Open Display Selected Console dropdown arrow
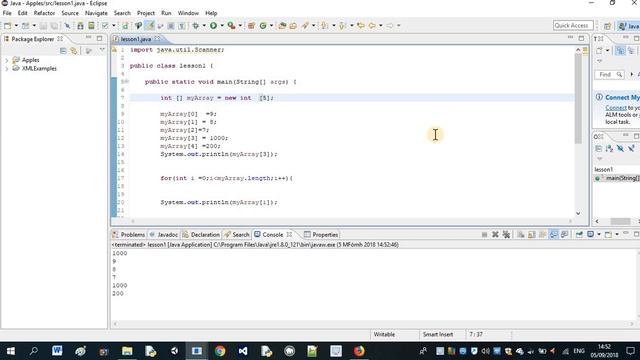Viewport: 640px width, 360px height. [x=599, y=235]
